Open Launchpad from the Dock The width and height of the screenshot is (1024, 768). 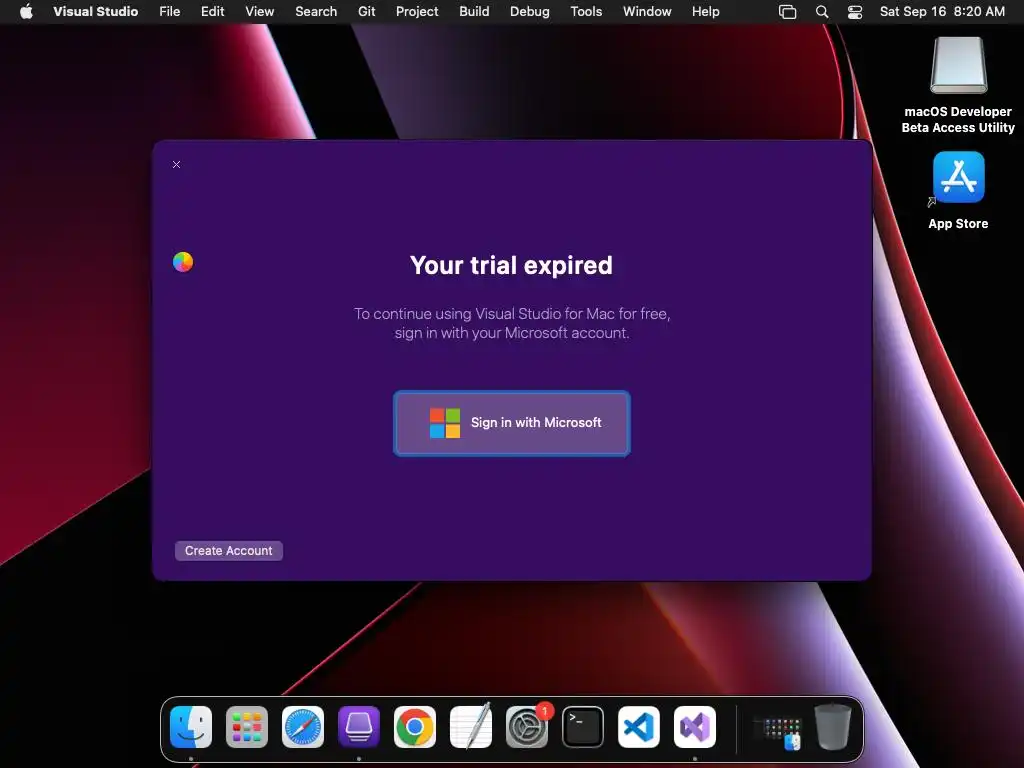click(x=247, y=727)
